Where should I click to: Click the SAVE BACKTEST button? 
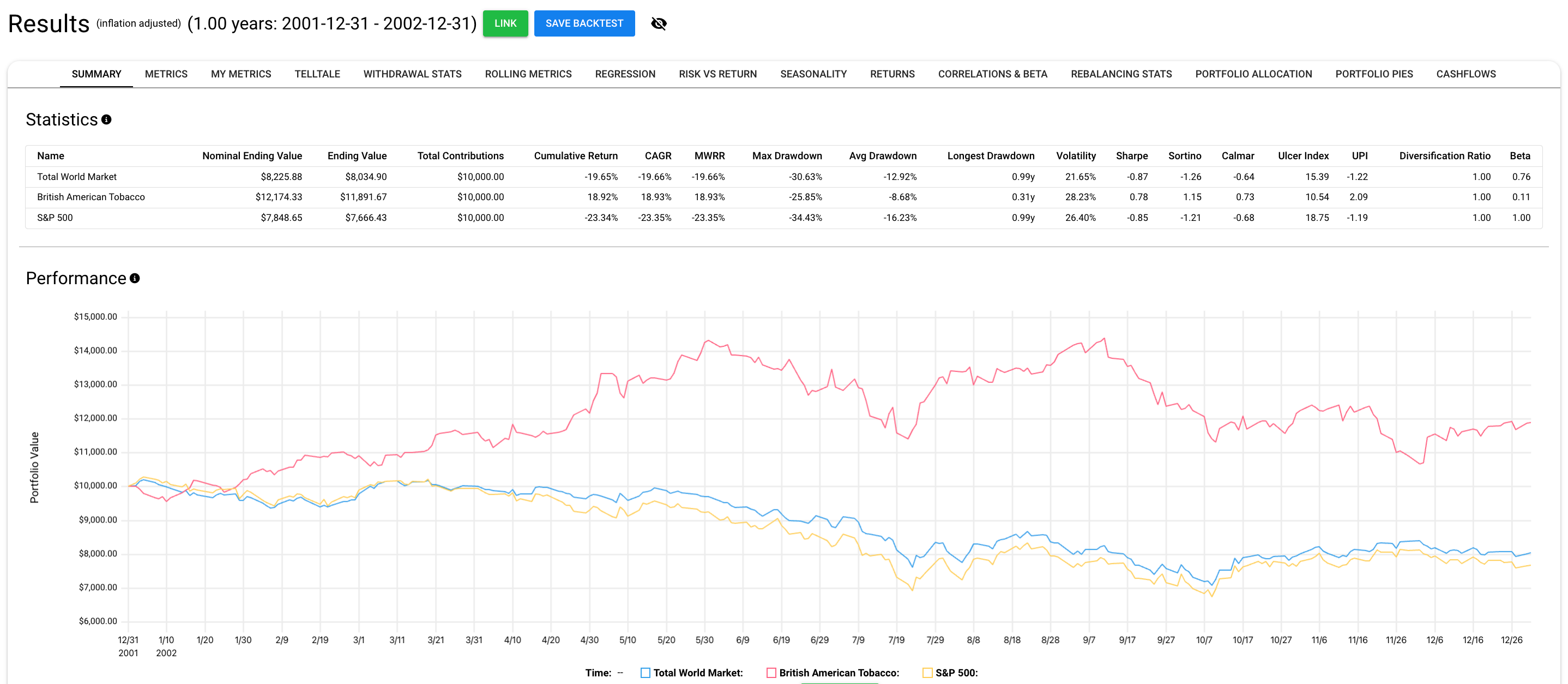[584, 23]
